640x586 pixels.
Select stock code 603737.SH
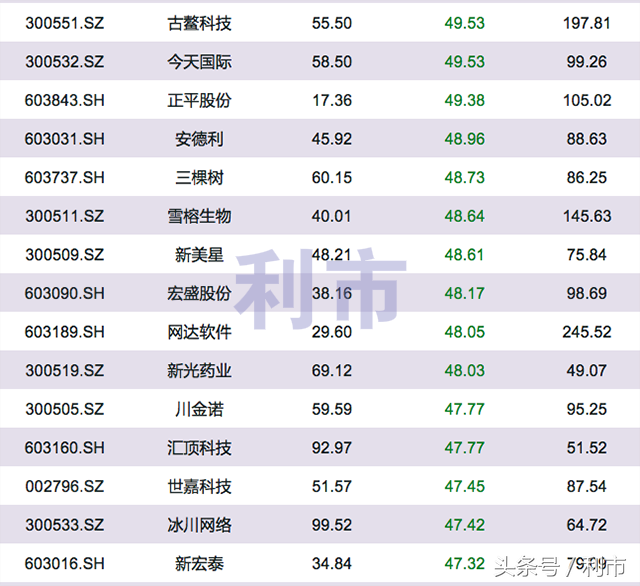[64, 178]
